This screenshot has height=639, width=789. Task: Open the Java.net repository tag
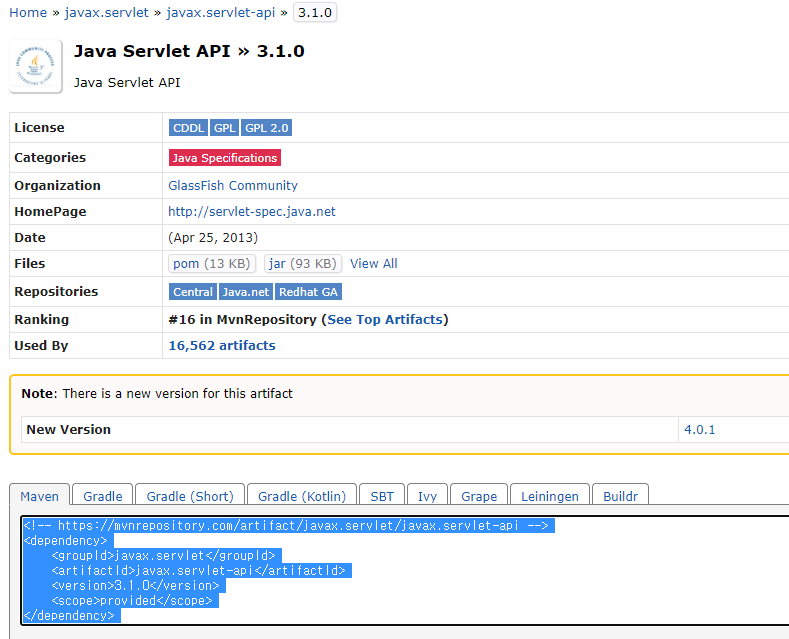click(x=246, y=292)
